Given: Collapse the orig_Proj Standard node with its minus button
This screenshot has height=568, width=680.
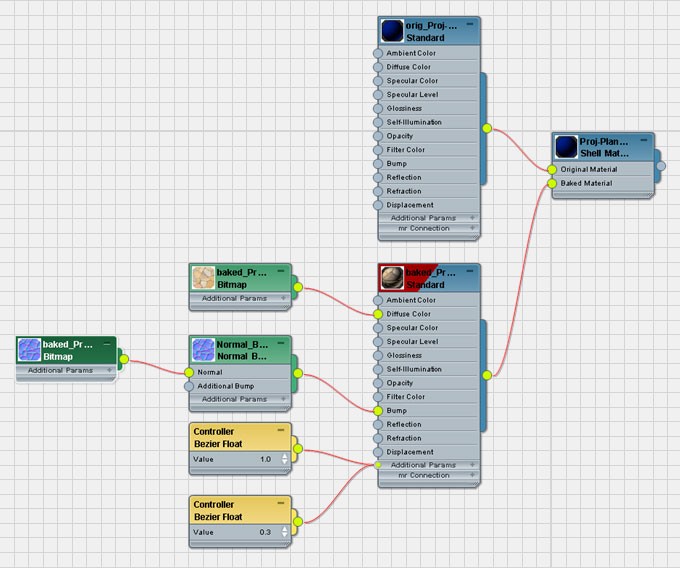Looking at the screenshot, I should point(470,24).
